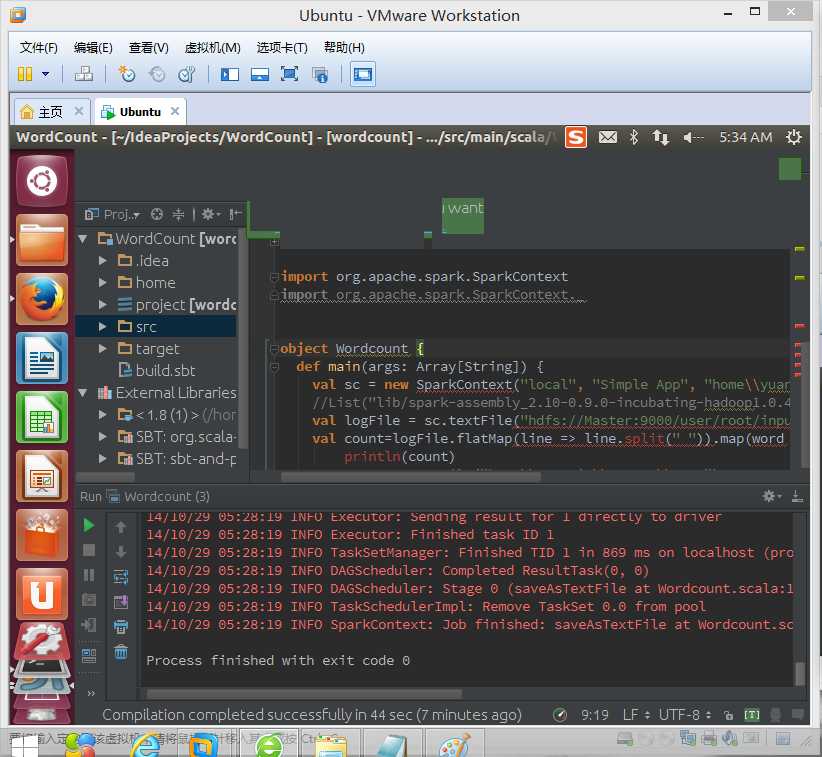Click collapse all icon in Project panel
The image size is (822, 757).
178,214
